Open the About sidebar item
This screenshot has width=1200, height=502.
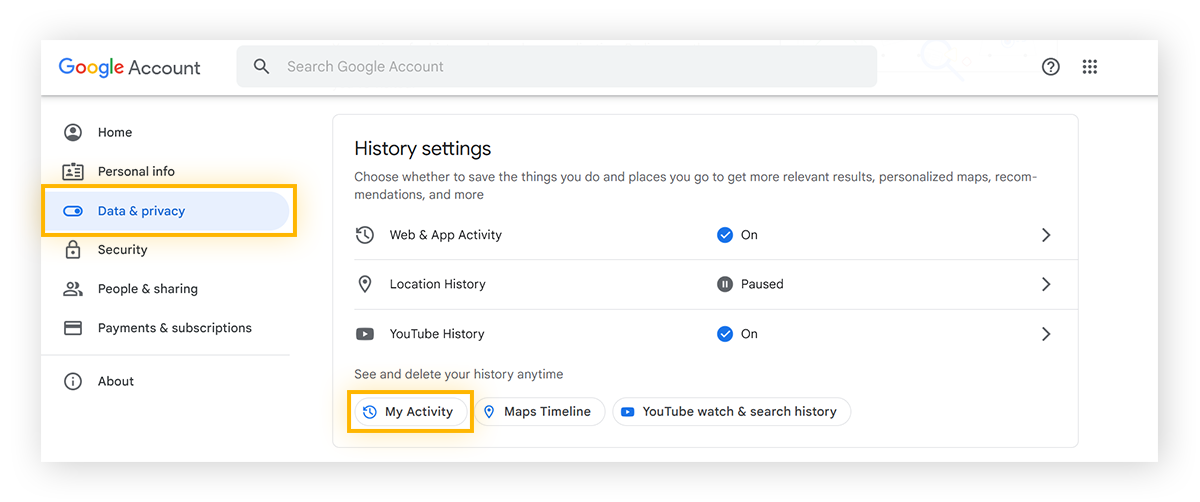point(115,381)
